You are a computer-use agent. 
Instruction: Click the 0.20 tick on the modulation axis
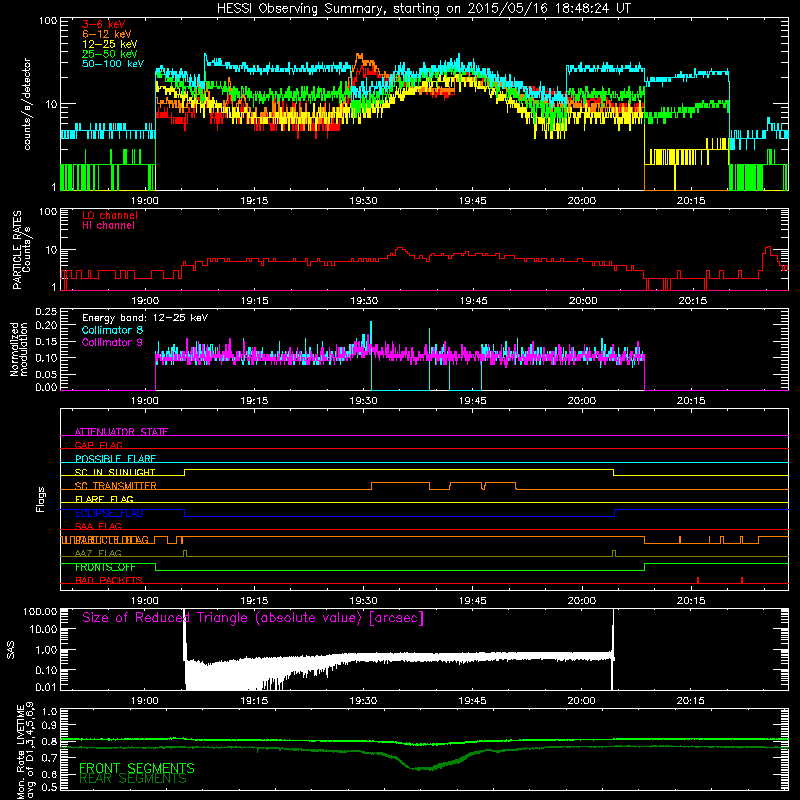pyautogui.click(x=46, y=325)
